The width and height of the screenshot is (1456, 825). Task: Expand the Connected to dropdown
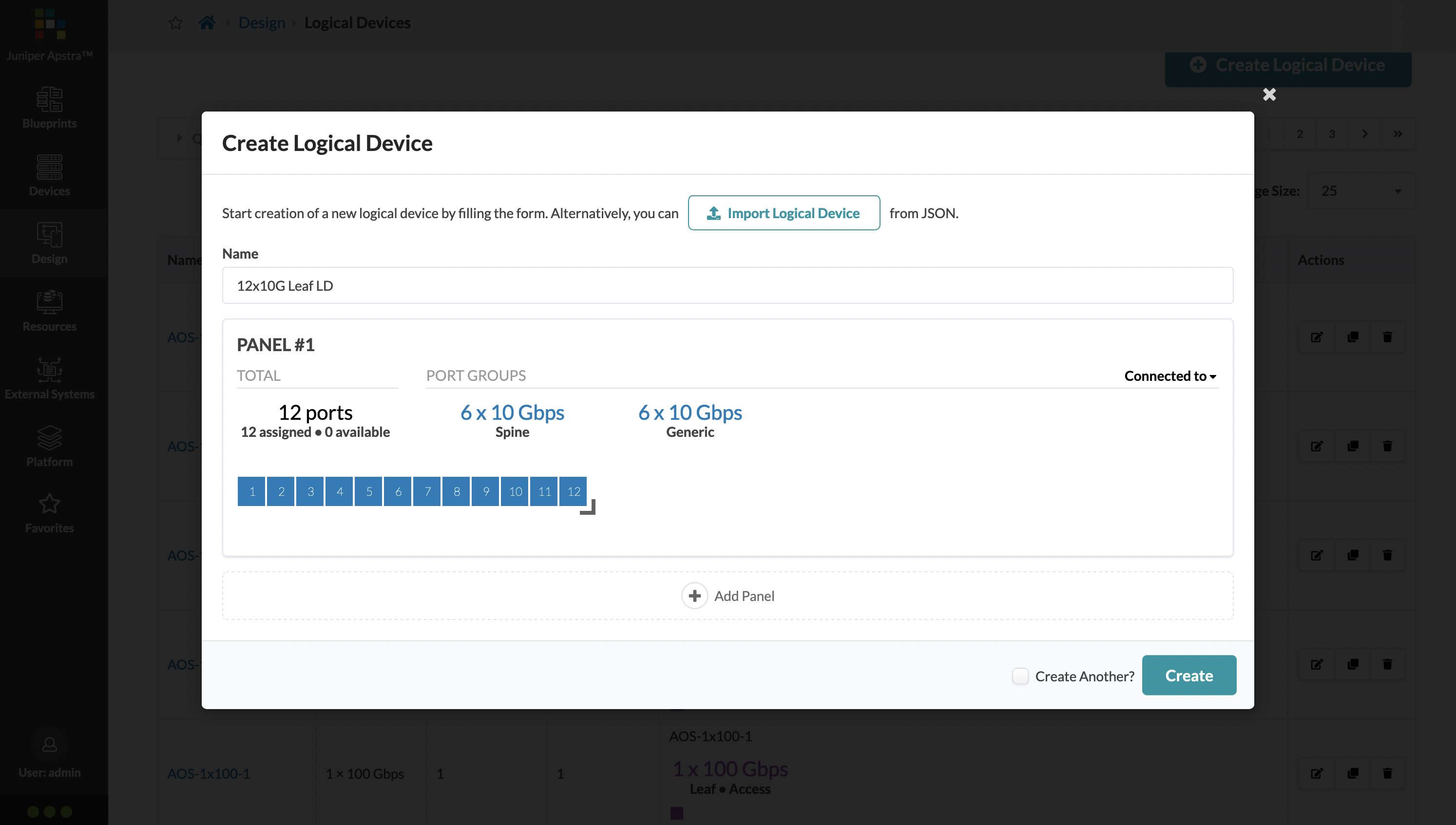[x=1171, y=375]
